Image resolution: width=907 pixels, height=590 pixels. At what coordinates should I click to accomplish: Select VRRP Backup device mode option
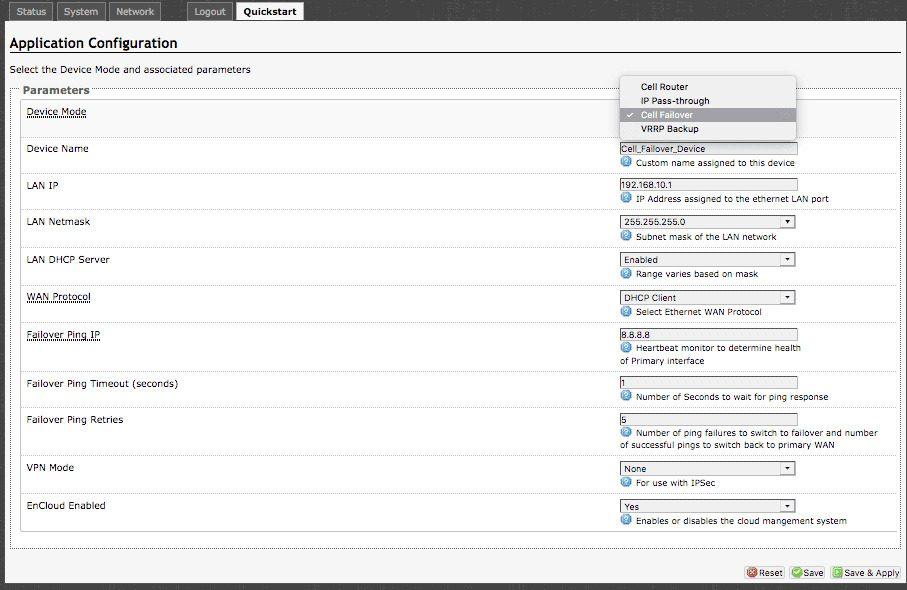669,129
